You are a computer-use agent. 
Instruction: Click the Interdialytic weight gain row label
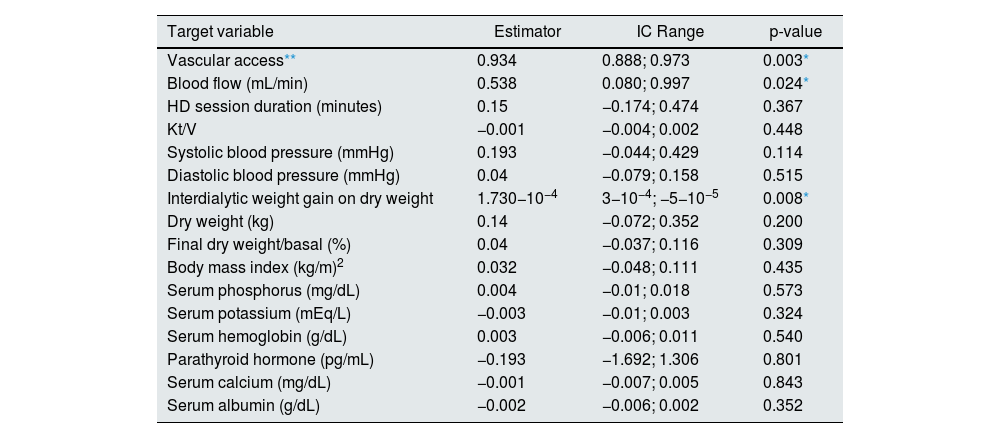point(300,199)
